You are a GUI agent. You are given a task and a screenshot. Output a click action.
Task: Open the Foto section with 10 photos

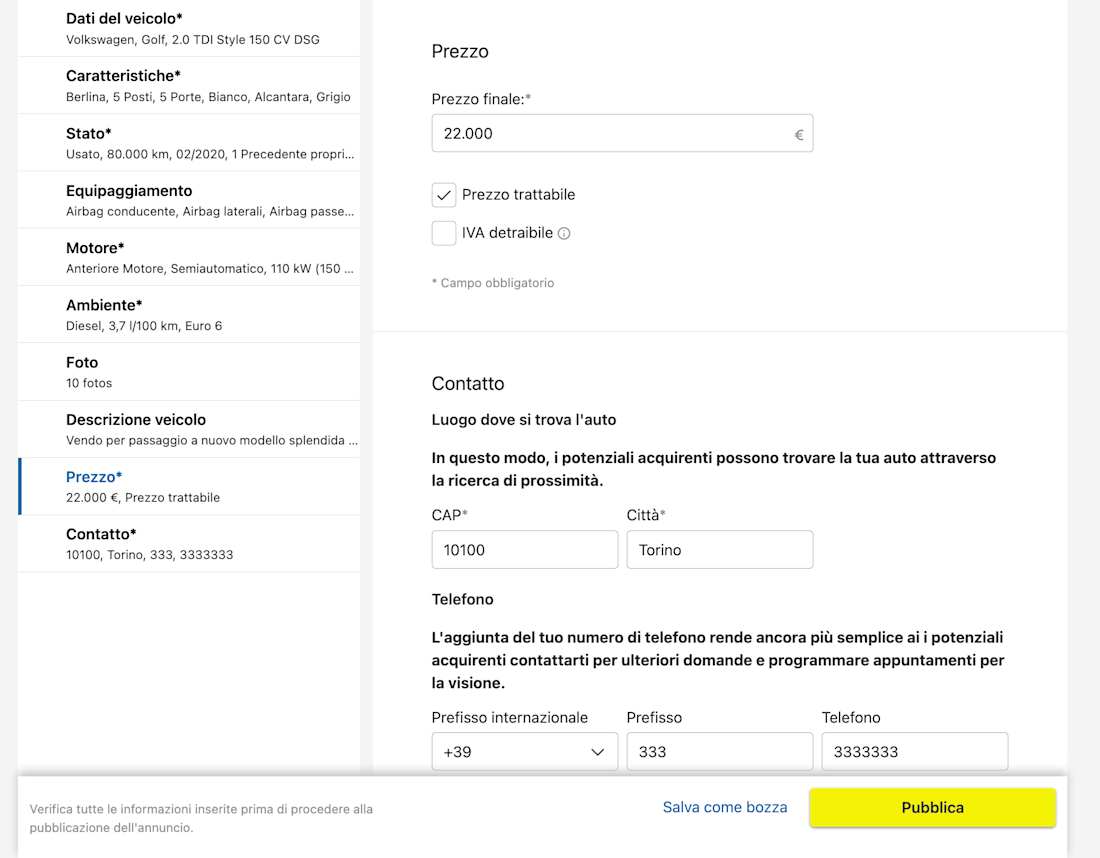point(189,372)
